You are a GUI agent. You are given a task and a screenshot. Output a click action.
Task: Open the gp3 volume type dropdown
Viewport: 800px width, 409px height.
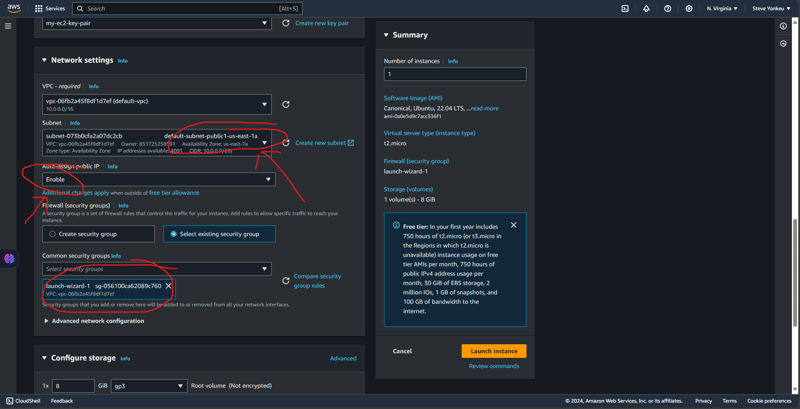click(x=149, y=386)
